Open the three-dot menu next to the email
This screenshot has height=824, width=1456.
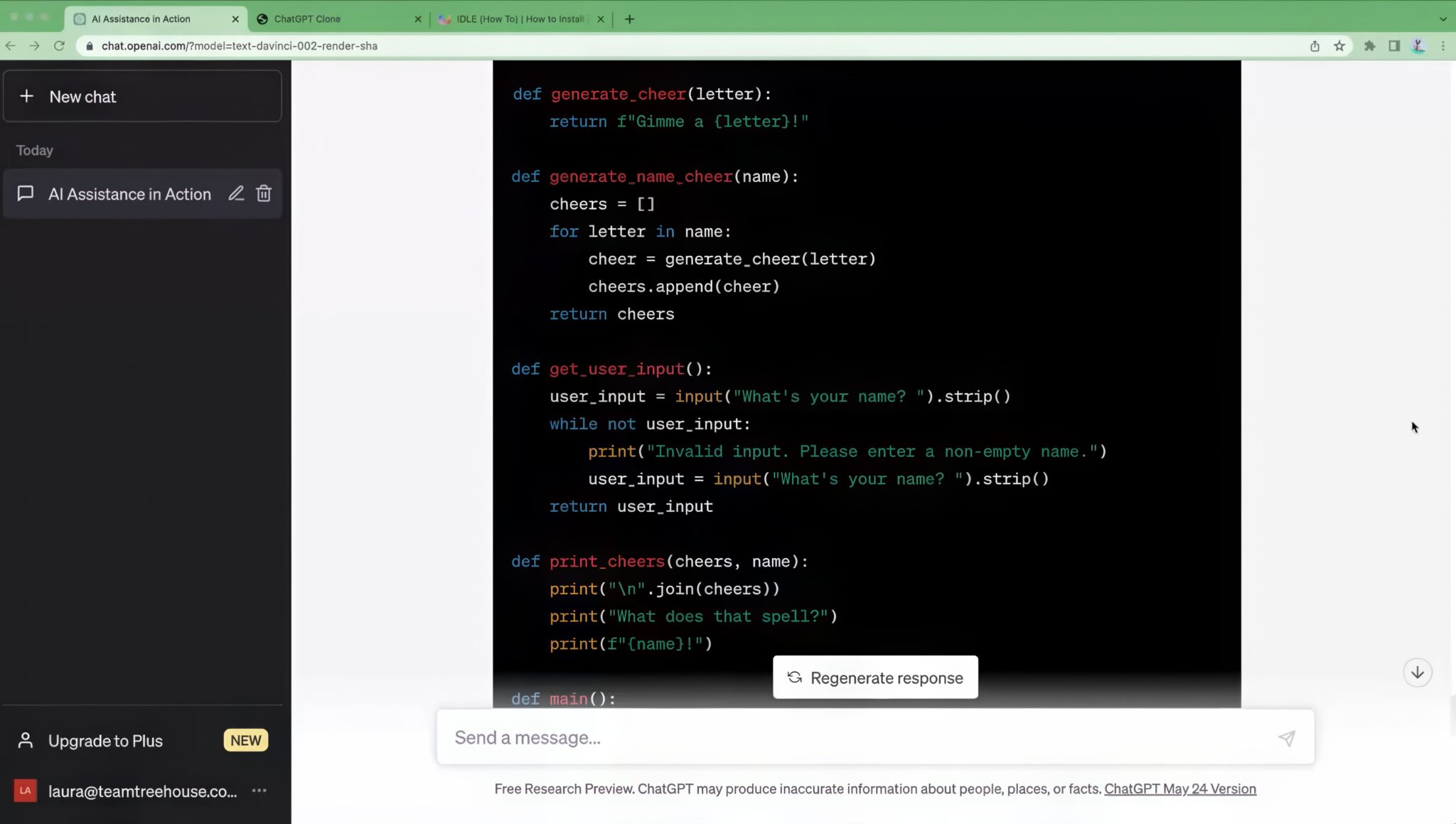point(259,791)
